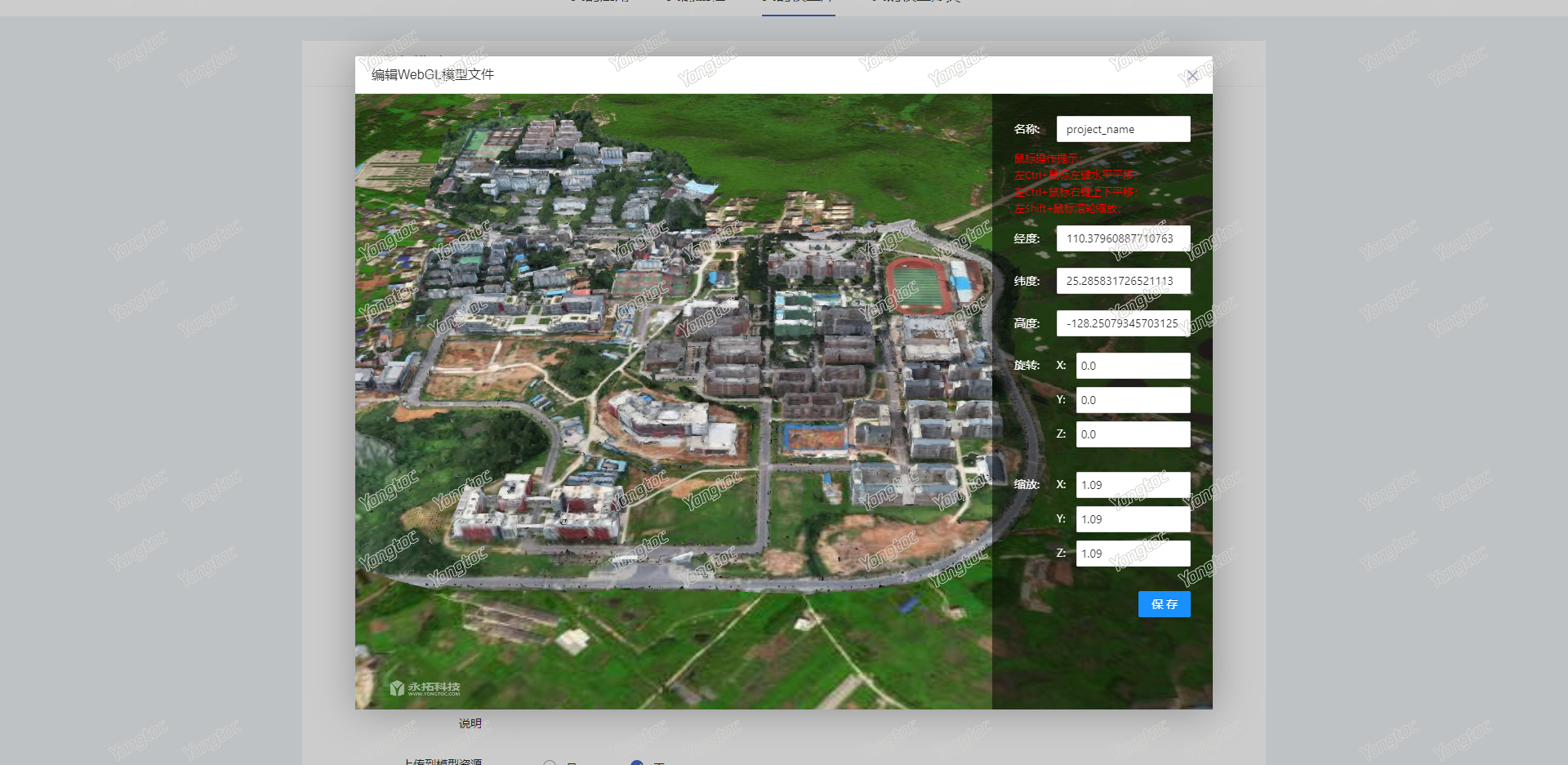Select the 纬度 latitude input field
Image resolution: width=1568 pixels, height=765 pixels.
coord(1123,281)
